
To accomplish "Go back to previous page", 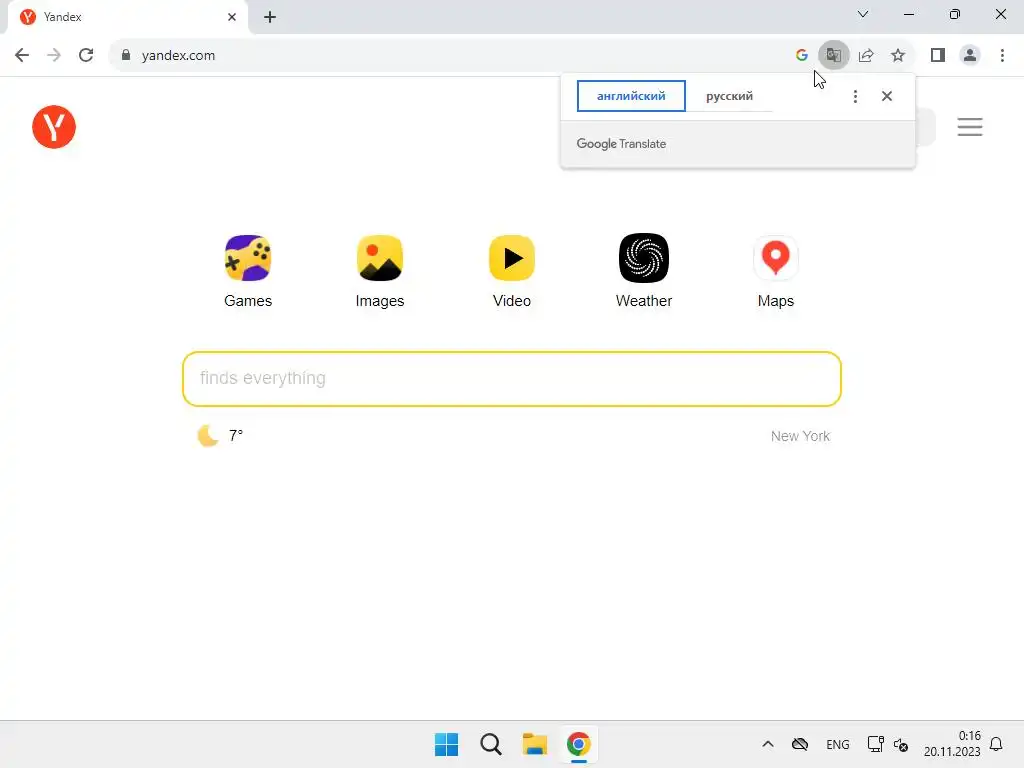I will 22,55.
